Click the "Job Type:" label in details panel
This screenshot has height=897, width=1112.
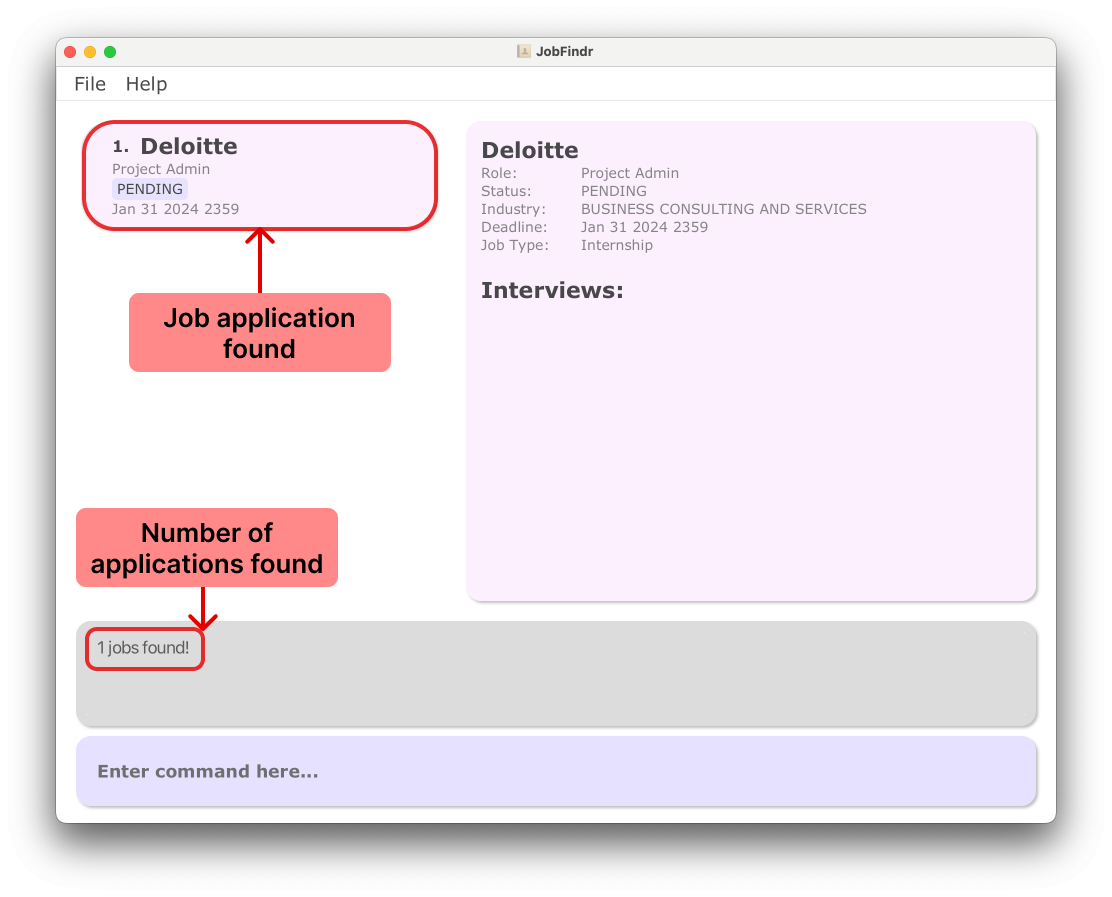[x=515, y=245]
